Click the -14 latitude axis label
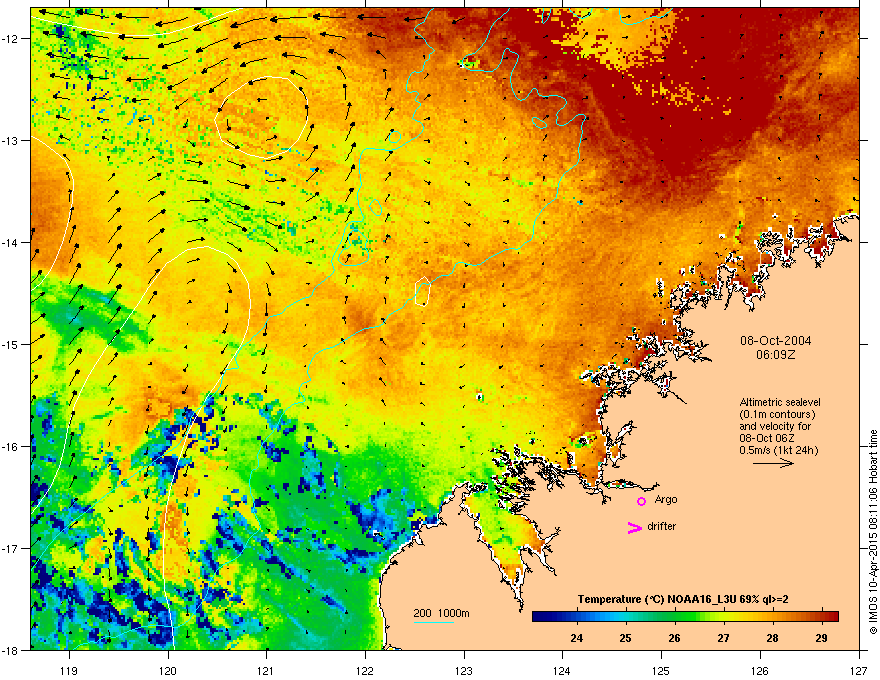 11,242
